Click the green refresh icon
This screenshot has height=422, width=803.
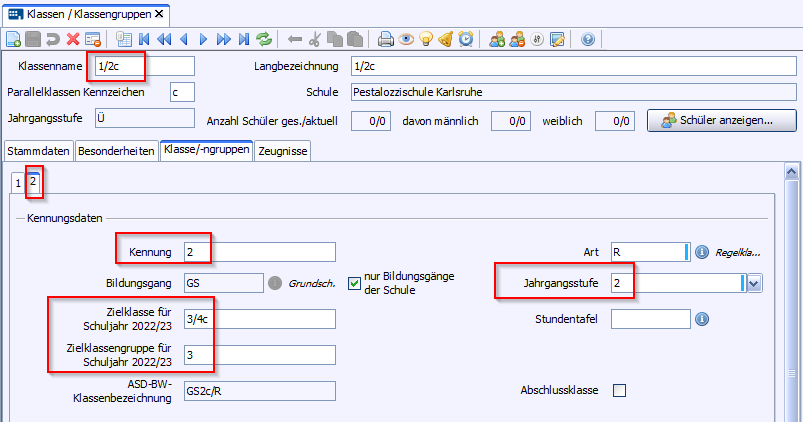point(264,40)
